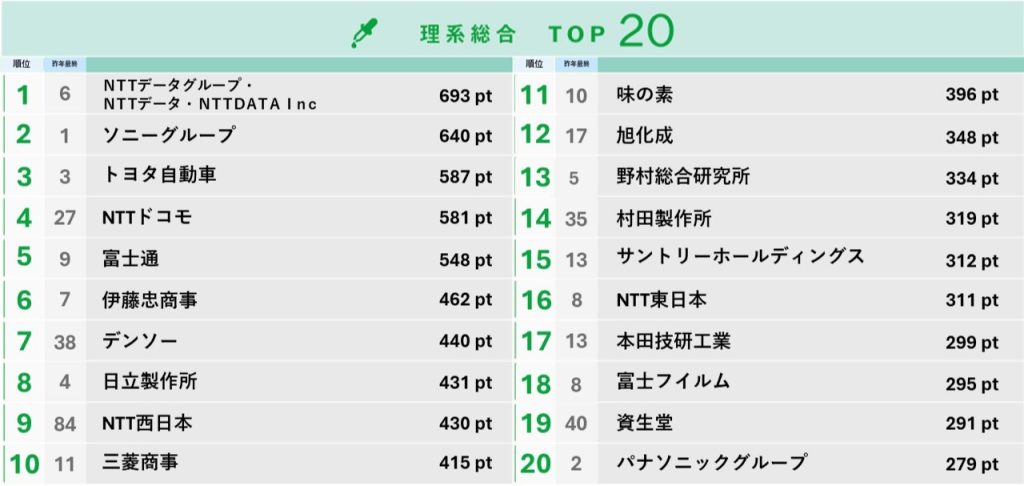1024x486 pixels.
Task: Click the 理系総合 TOP 20 title text
Action: pyautogui.click(x=547, y=32)
